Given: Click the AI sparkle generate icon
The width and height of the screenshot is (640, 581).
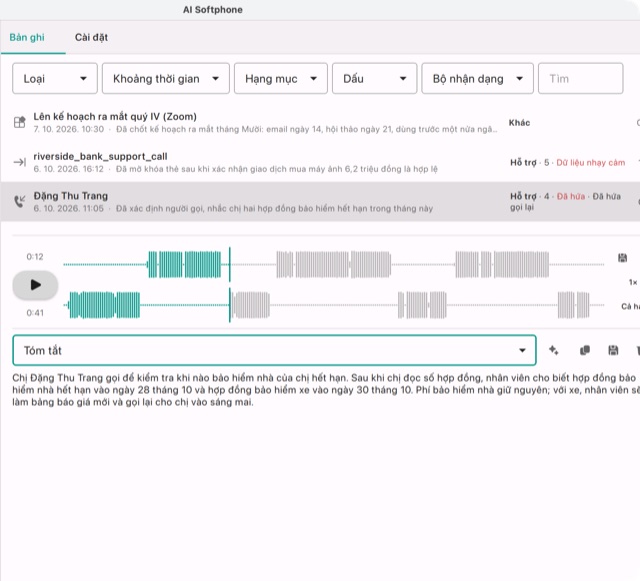Looking at the screenshot, I should (553, 350).
